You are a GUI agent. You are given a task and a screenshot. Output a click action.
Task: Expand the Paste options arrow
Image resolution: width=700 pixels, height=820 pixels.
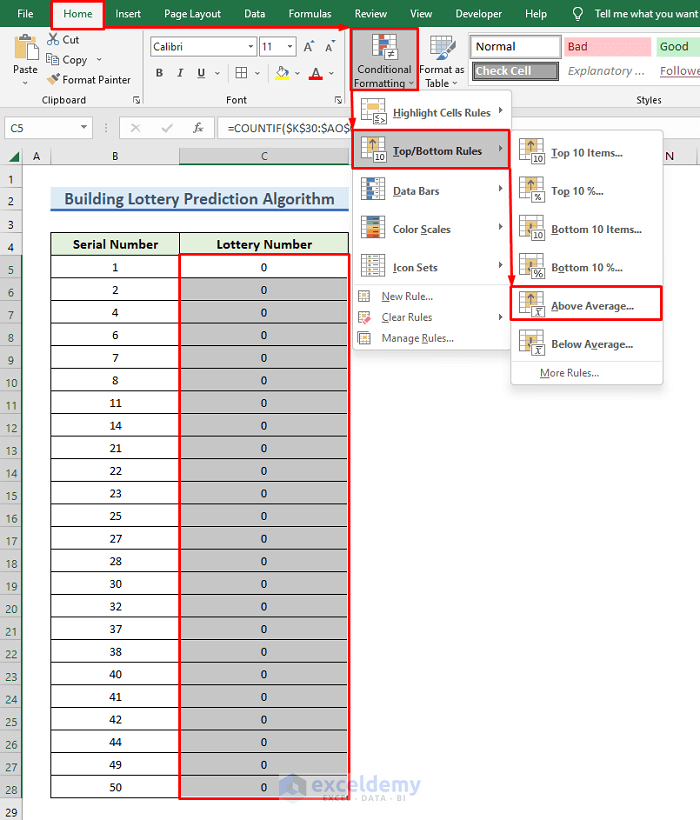point(25,83)
